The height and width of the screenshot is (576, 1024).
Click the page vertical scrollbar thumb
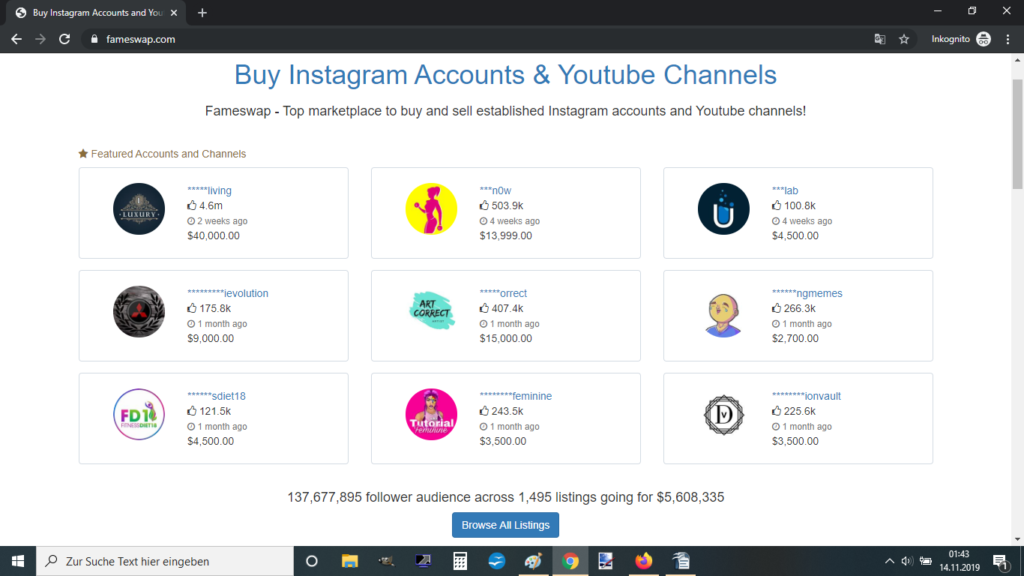1017,134
